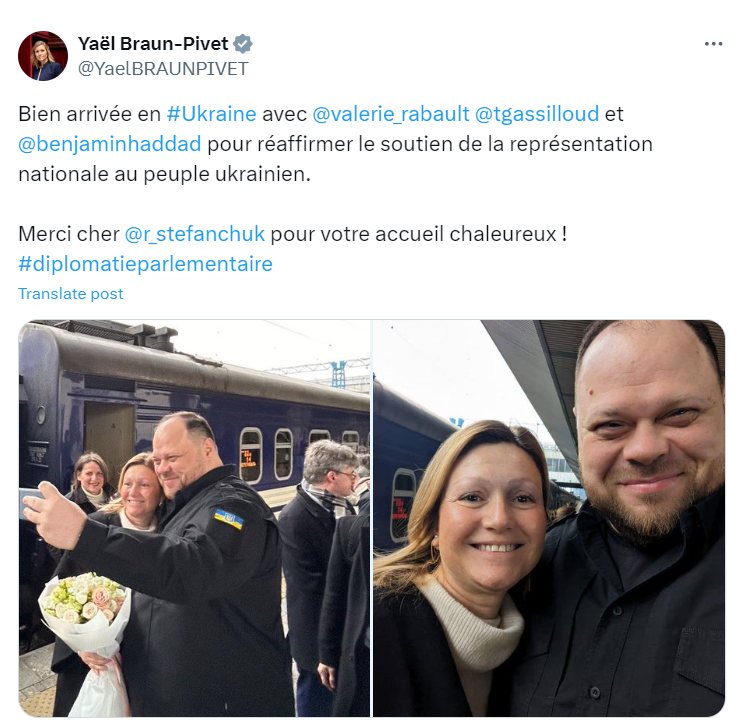Open the right selfie photo
Image resolution: width=738 pixels, height=728 pixels.
click(549, 518)
